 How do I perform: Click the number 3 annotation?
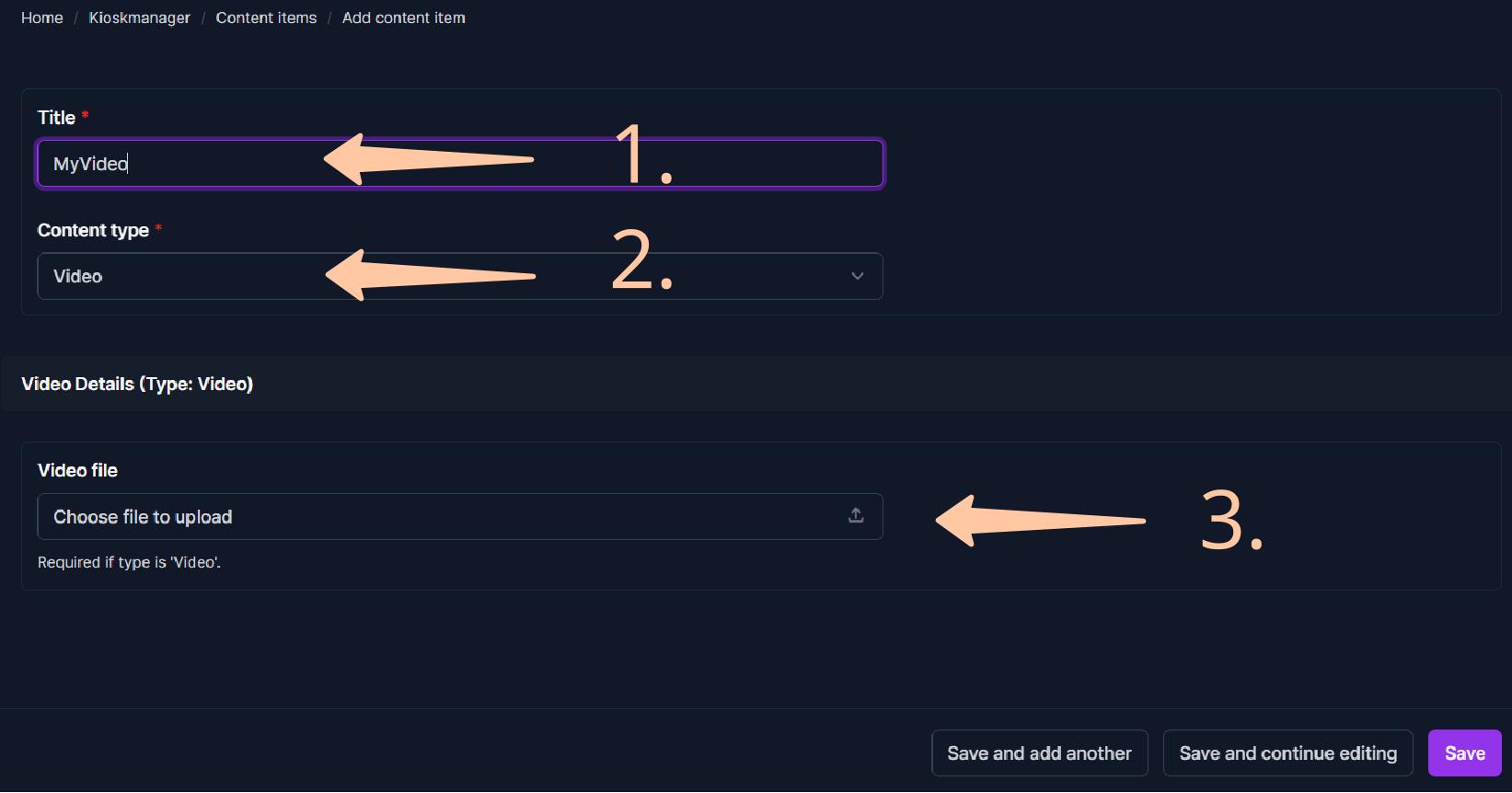click(1231, 522)
